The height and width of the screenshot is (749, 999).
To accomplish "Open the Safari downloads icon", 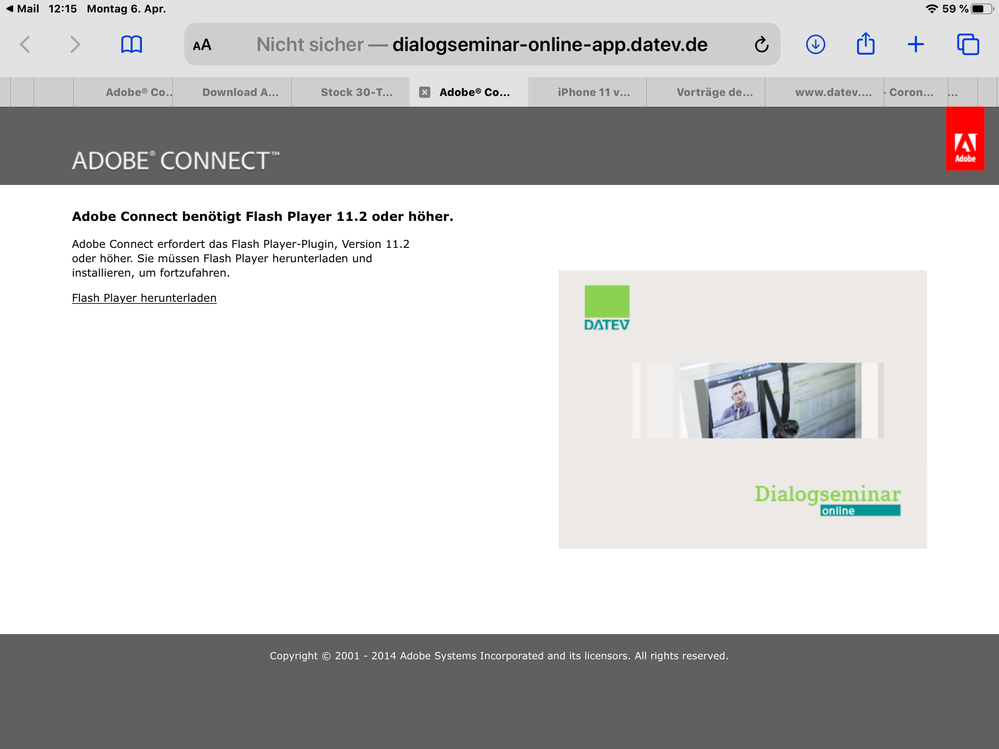I will (x=816, y=45).
